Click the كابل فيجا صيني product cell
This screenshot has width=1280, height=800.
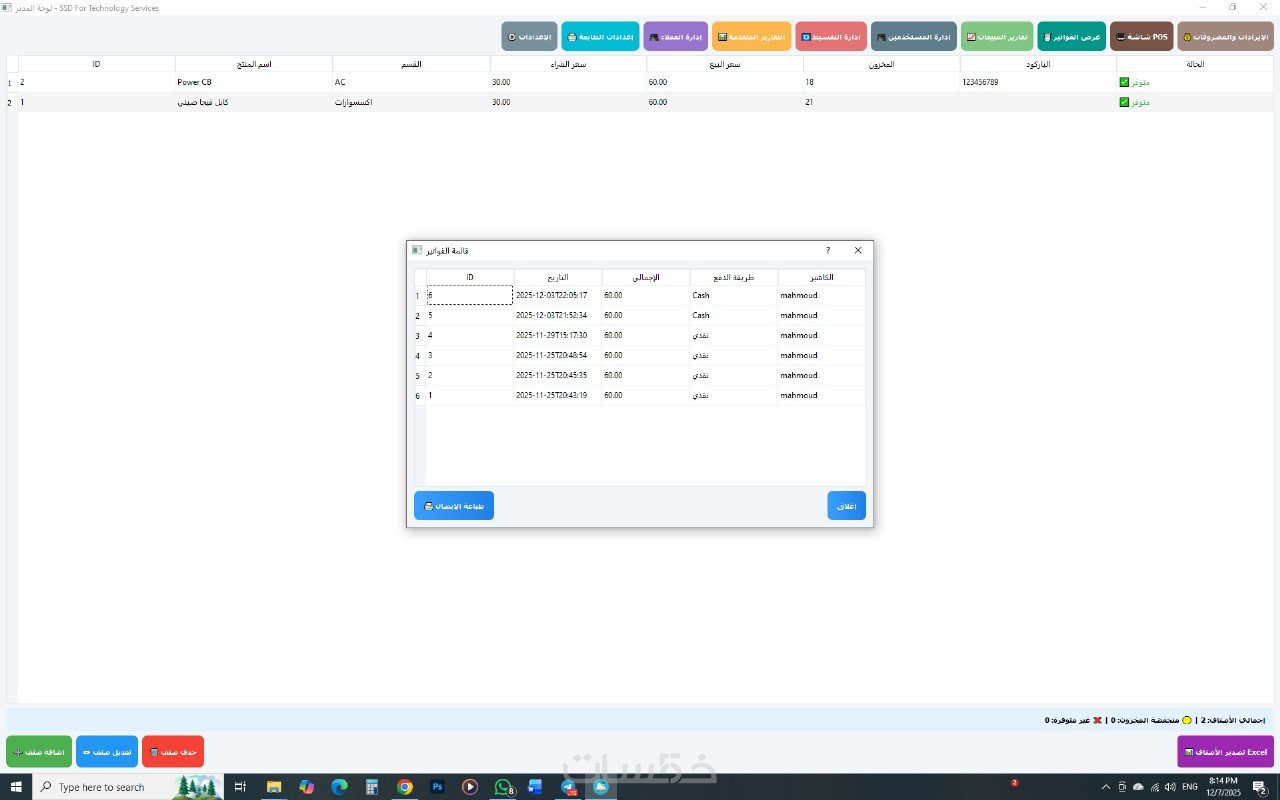pos(254,102)
